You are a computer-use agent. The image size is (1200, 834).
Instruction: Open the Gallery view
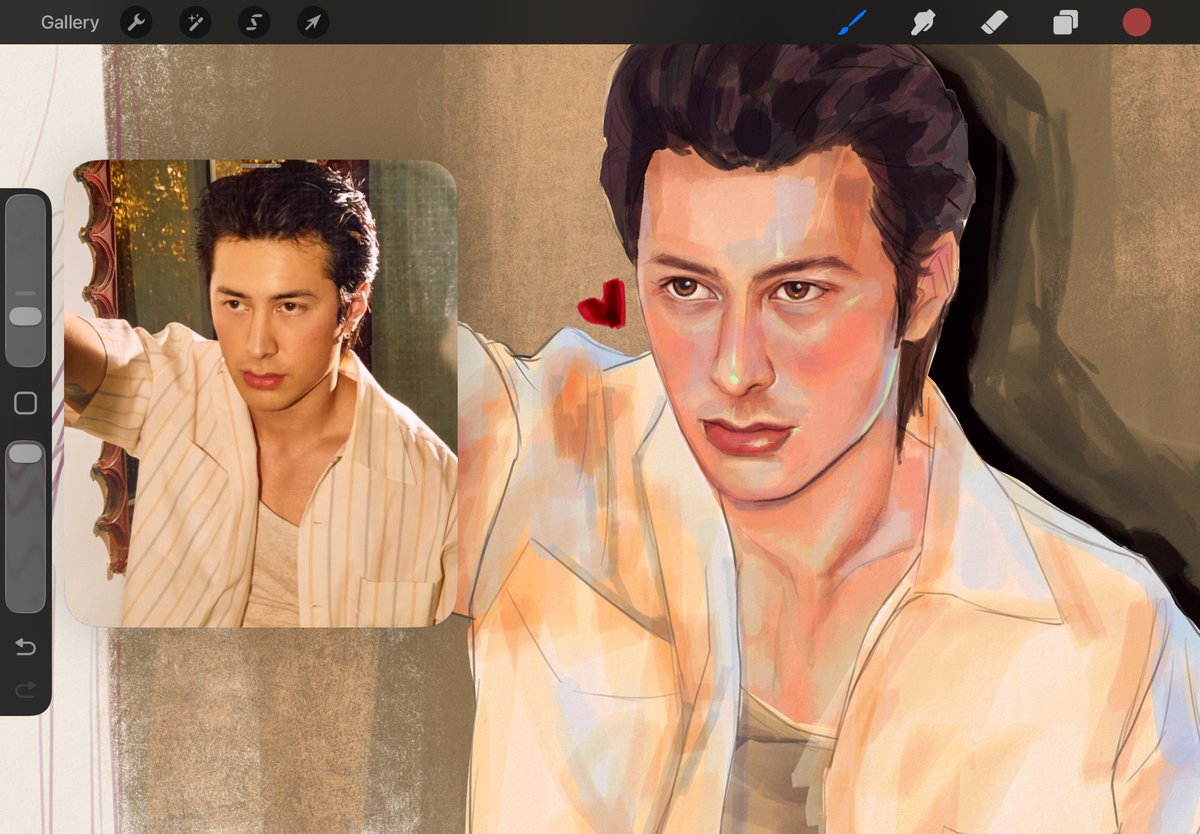[x=70, y=22]
